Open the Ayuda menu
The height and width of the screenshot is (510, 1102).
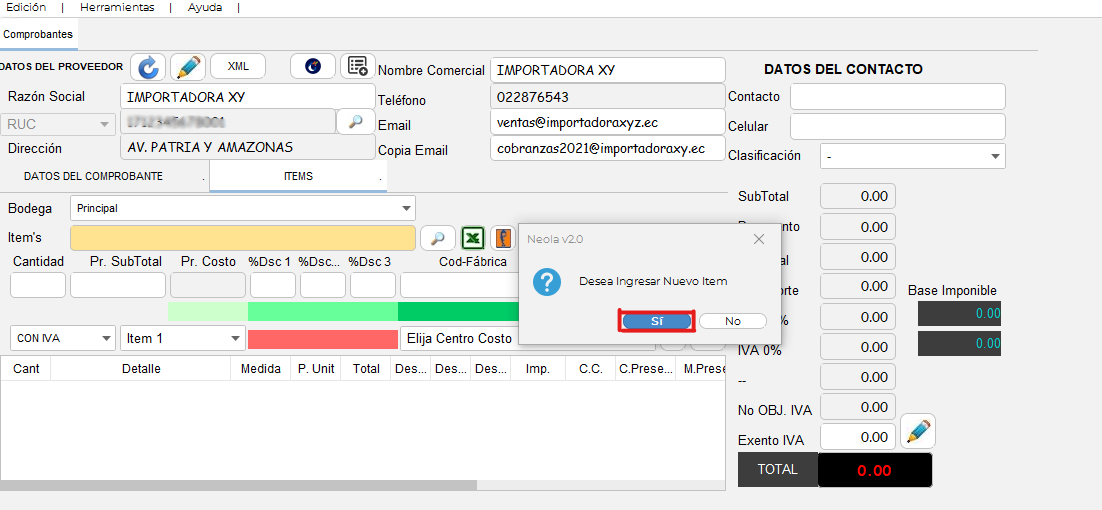[x=205, y=7]
